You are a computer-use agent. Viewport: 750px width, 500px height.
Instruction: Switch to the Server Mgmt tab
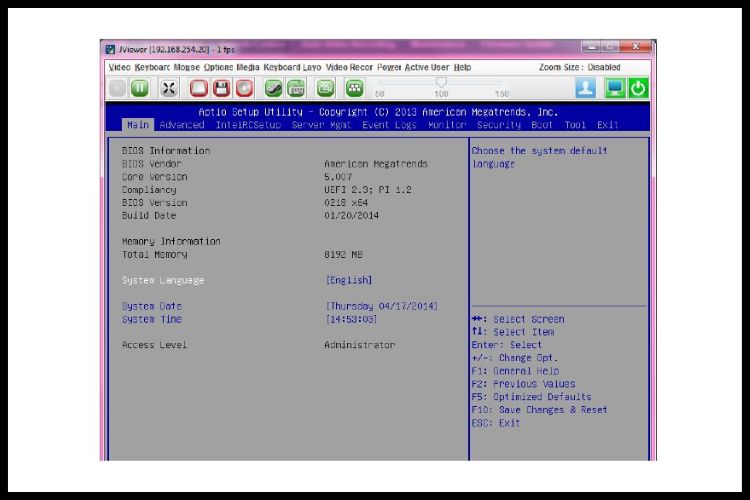[321, 125]
